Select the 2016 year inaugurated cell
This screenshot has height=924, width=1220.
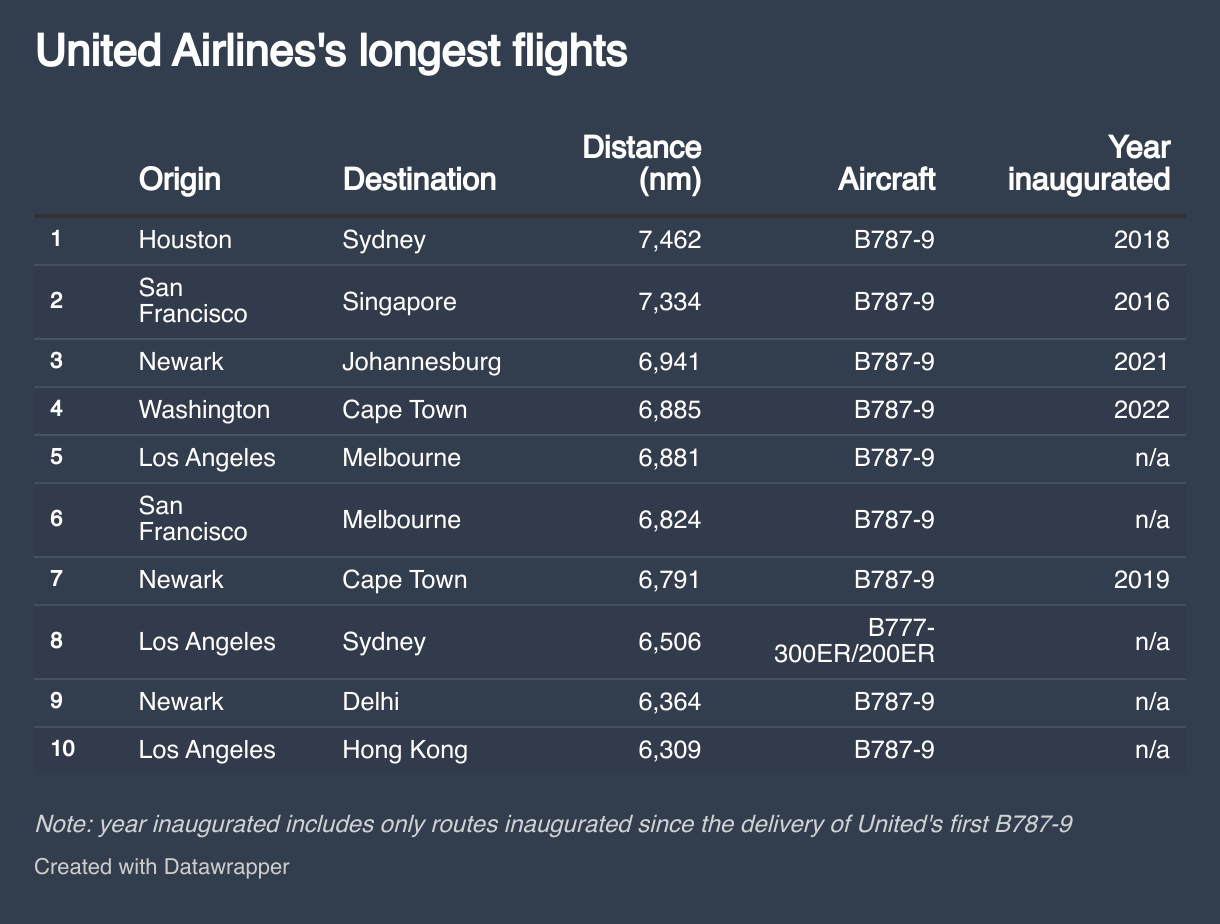click(x=1141, y=302)
